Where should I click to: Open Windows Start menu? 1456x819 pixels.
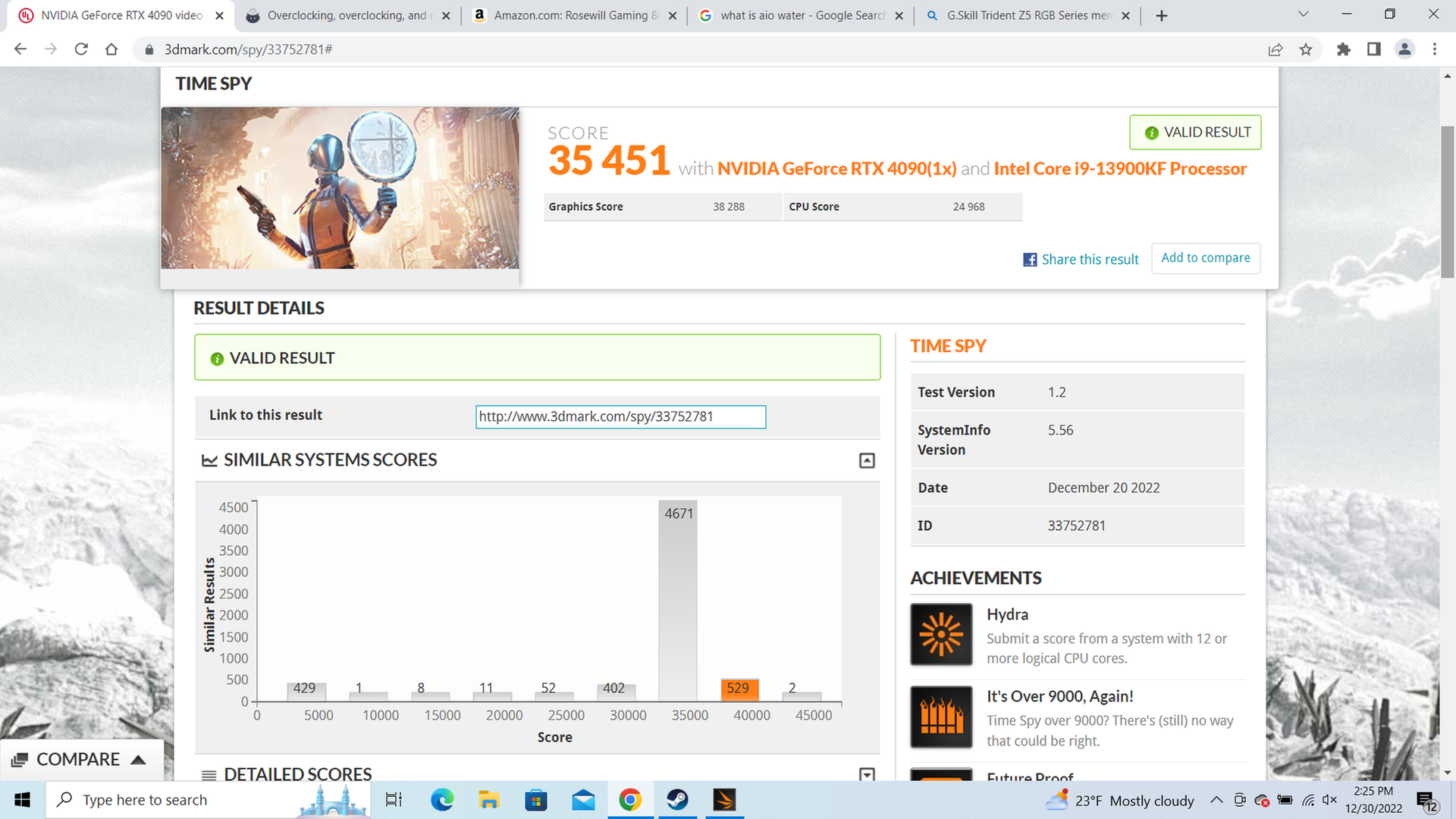22,800
